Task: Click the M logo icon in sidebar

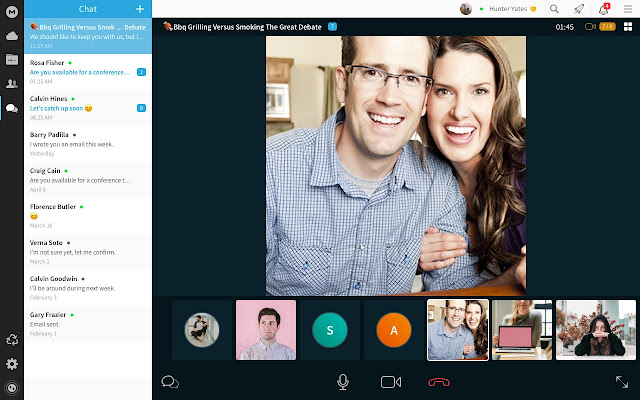Action: pos(12,12)
